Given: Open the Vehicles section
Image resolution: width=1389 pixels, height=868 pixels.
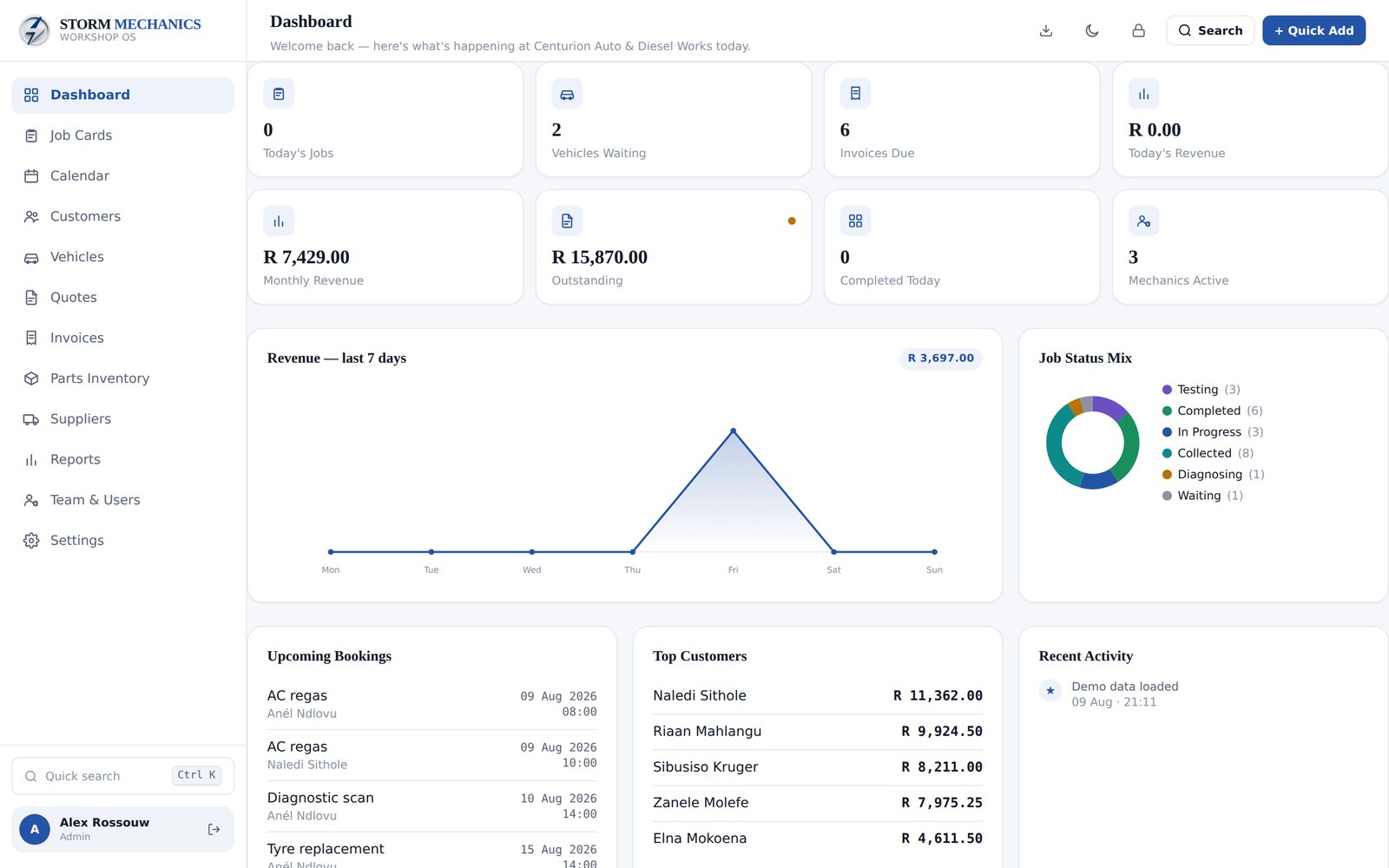Looking at the screenshot, I should tap(122, 257).
